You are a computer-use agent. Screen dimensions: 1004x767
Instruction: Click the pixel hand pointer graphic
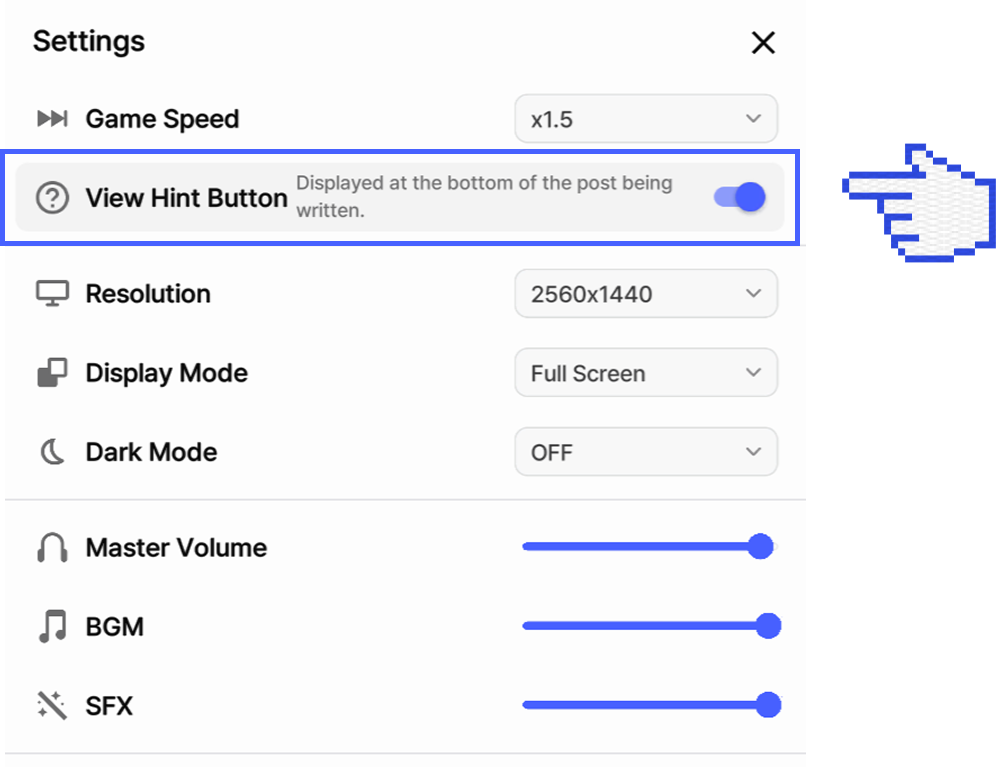tap(919, 203)
